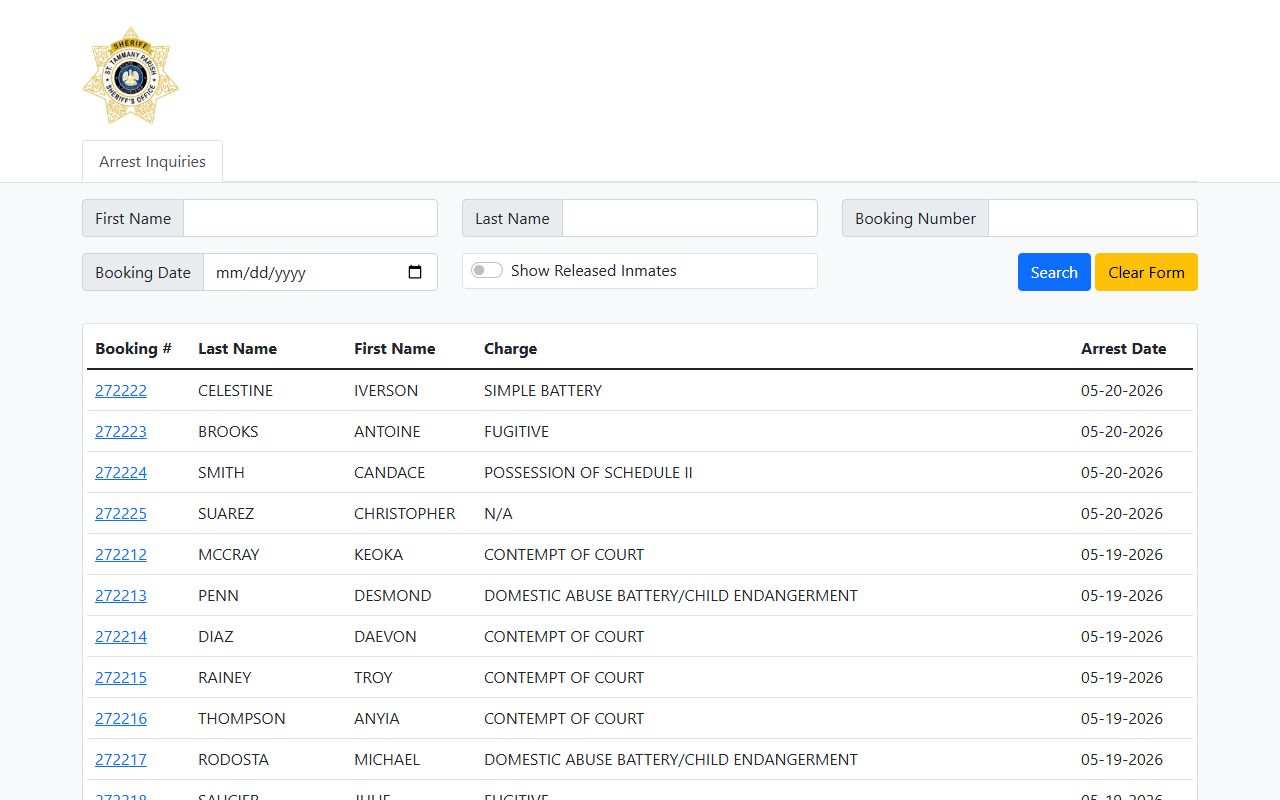The height and width of the screenshot is (800, 1280).
Task: Open booking number 272222 link
Action: coord(121,390)
